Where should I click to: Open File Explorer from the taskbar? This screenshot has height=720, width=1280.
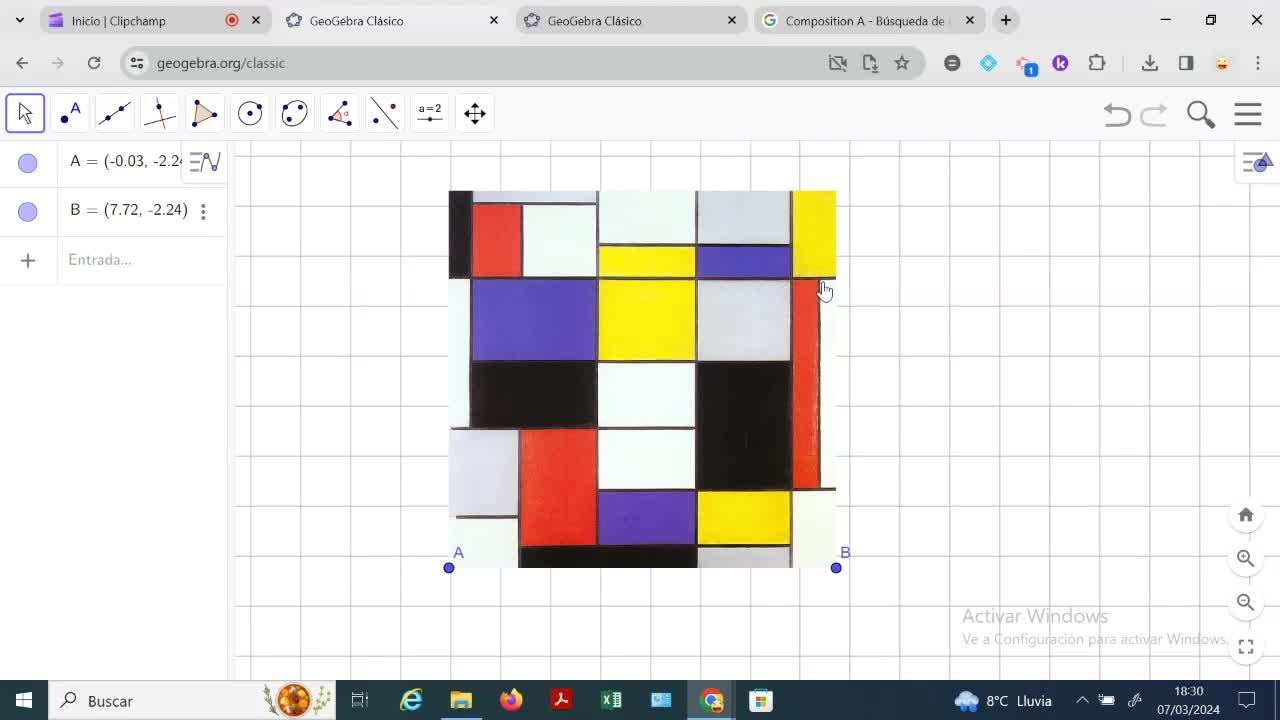461,700
